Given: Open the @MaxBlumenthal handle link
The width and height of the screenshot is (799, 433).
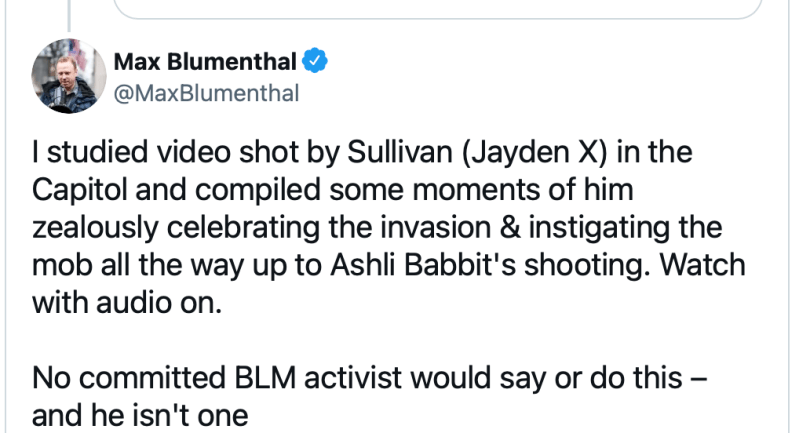Looking at the screenshot, I should tap(192, 93).
